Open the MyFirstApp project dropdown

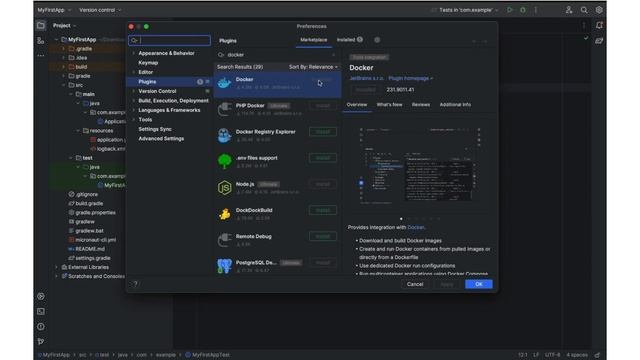(x=54, y=10)
